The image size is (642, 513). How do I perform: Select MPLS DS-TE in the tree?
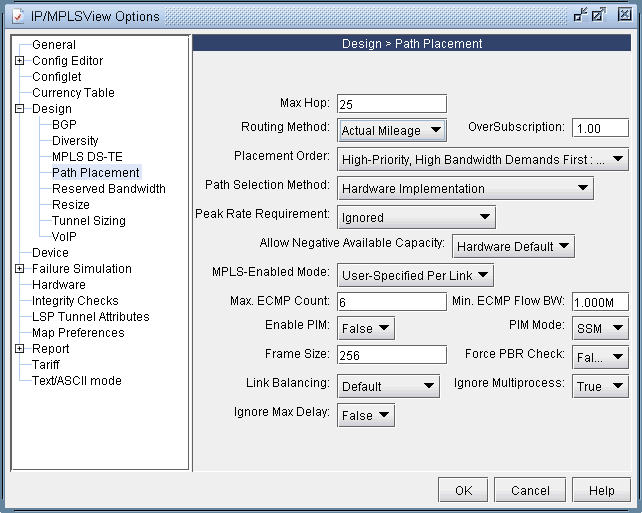pos(87,157)
